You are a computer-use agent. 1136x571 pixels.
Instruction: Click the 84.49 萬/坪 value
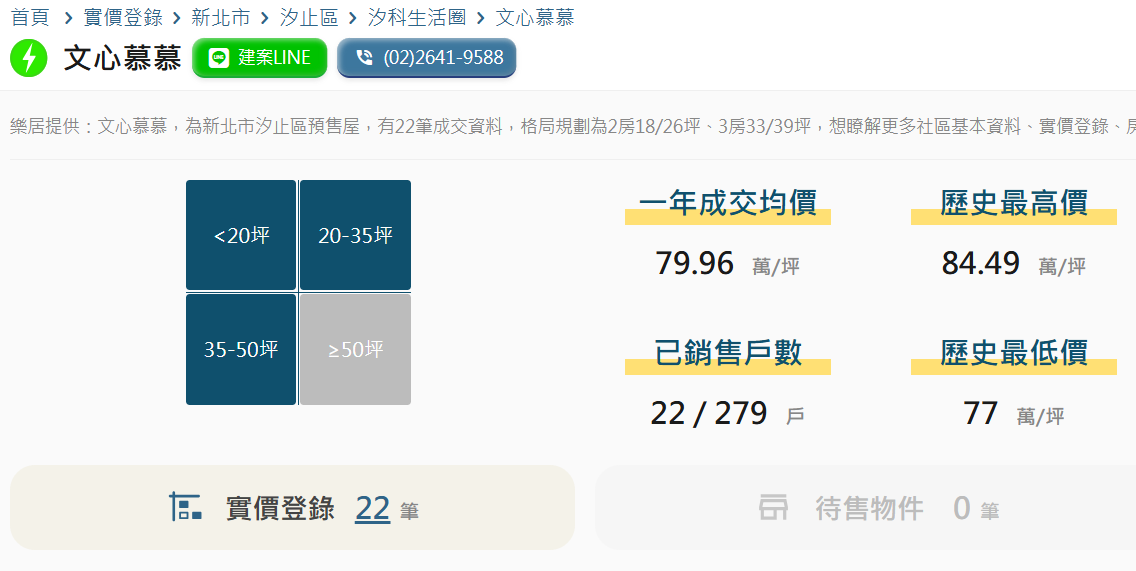(x=1014, y=264)
